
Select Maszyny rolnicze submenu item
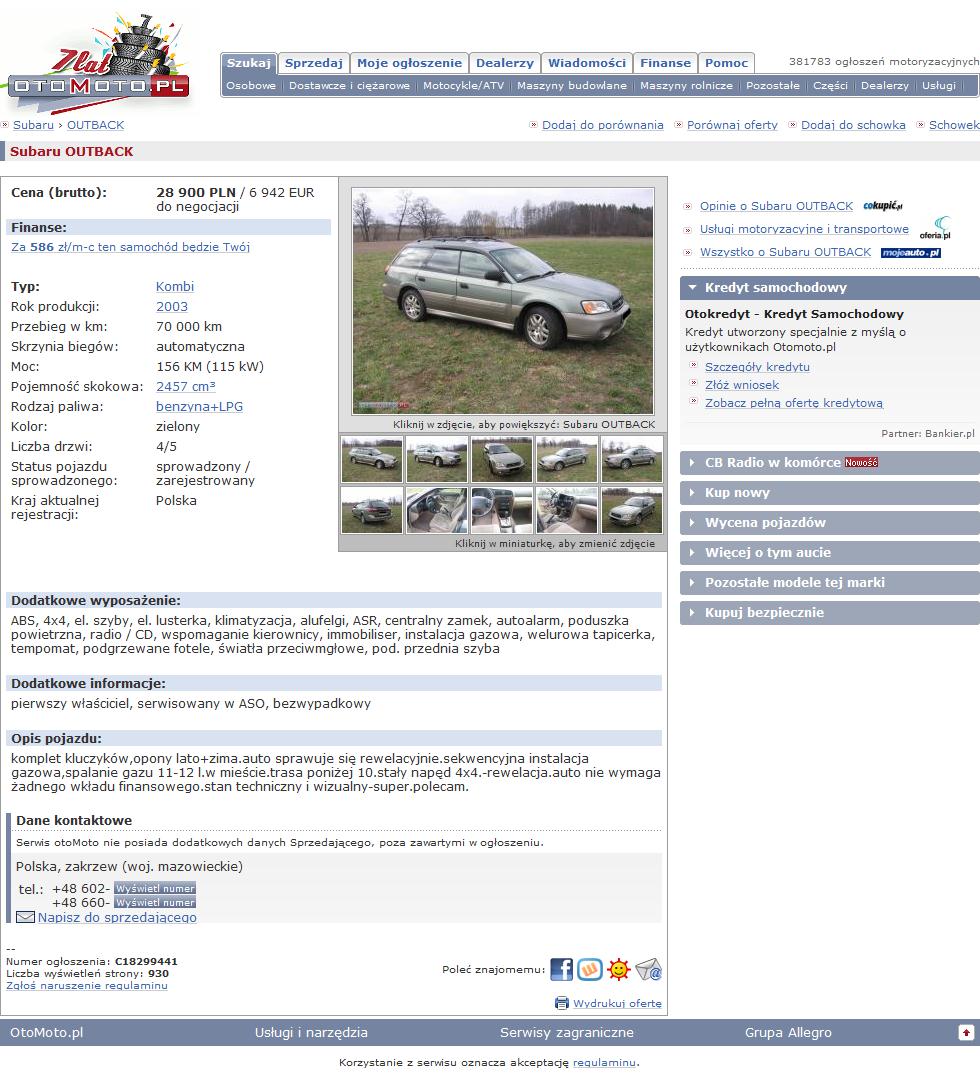[686, 85]
